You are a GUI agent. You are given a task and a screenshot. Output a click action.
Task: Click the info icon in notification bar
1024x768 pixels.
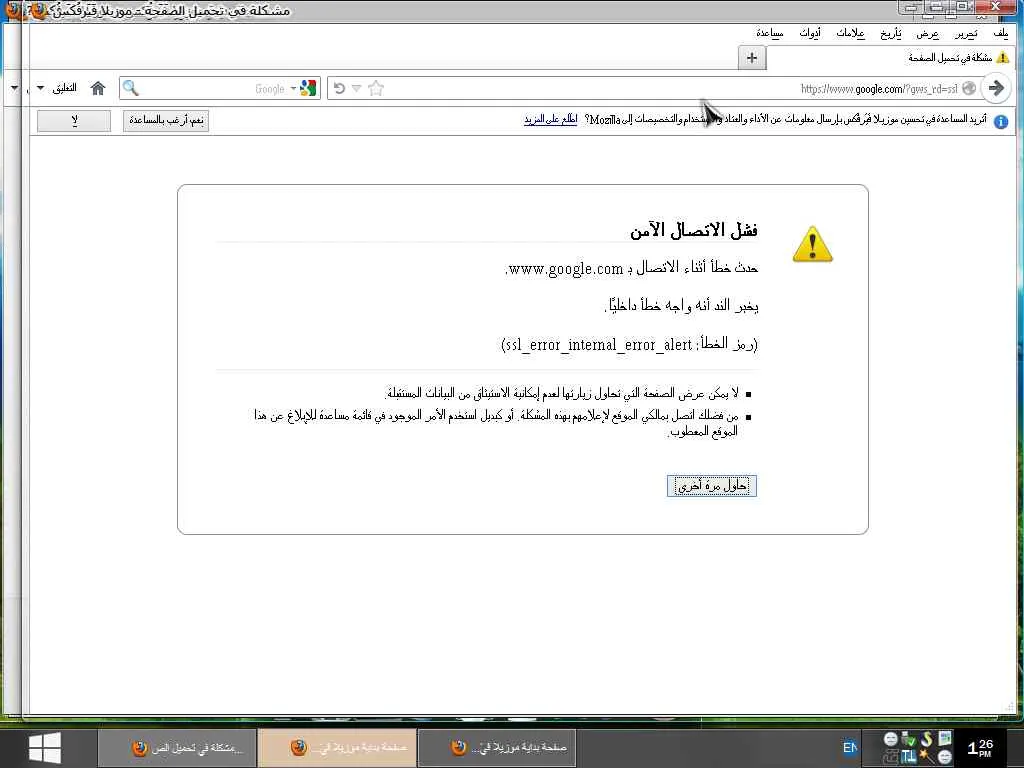(1000, 121)
